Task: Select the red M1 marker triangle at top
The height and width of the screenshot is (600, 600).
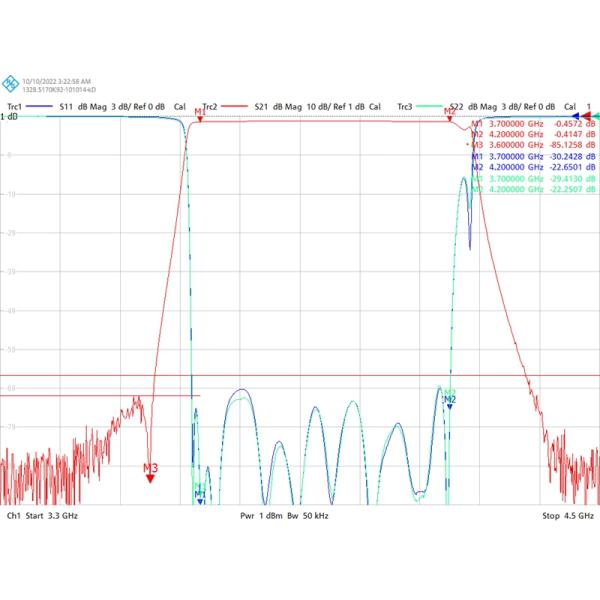Action: click(200, 119)
